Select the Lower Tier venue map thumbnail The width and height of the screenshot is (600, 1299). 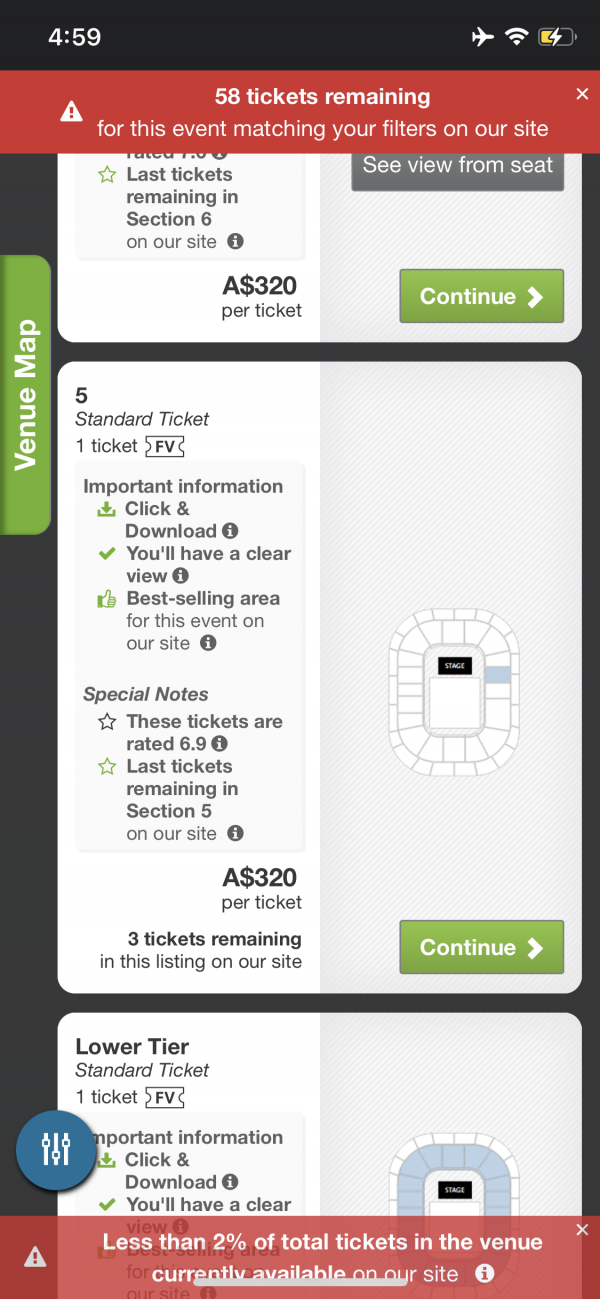point(454,1180)
